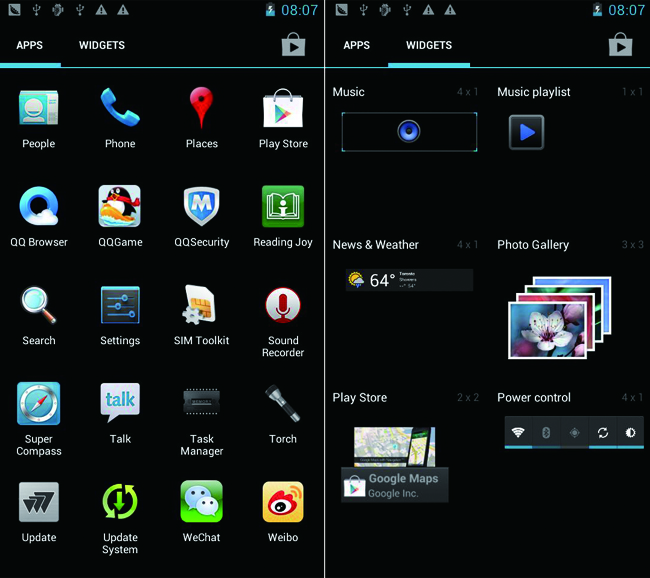Switch to WIDGETS tab on left screen
The image size is (650, 578).
[102, 45]
